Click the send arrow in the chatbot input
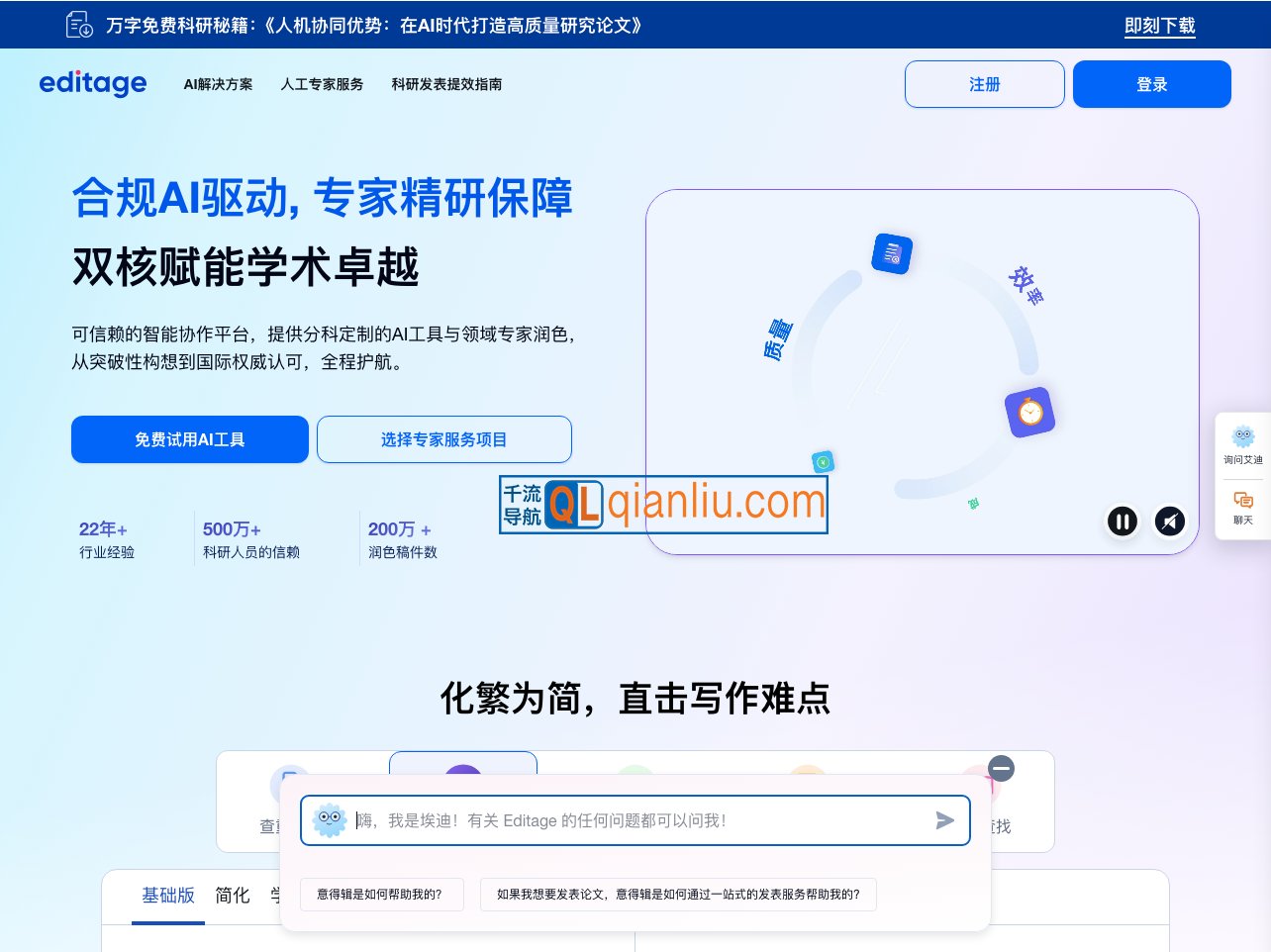1271x952 pixels. pyautogui.click(x=945, y=819)
